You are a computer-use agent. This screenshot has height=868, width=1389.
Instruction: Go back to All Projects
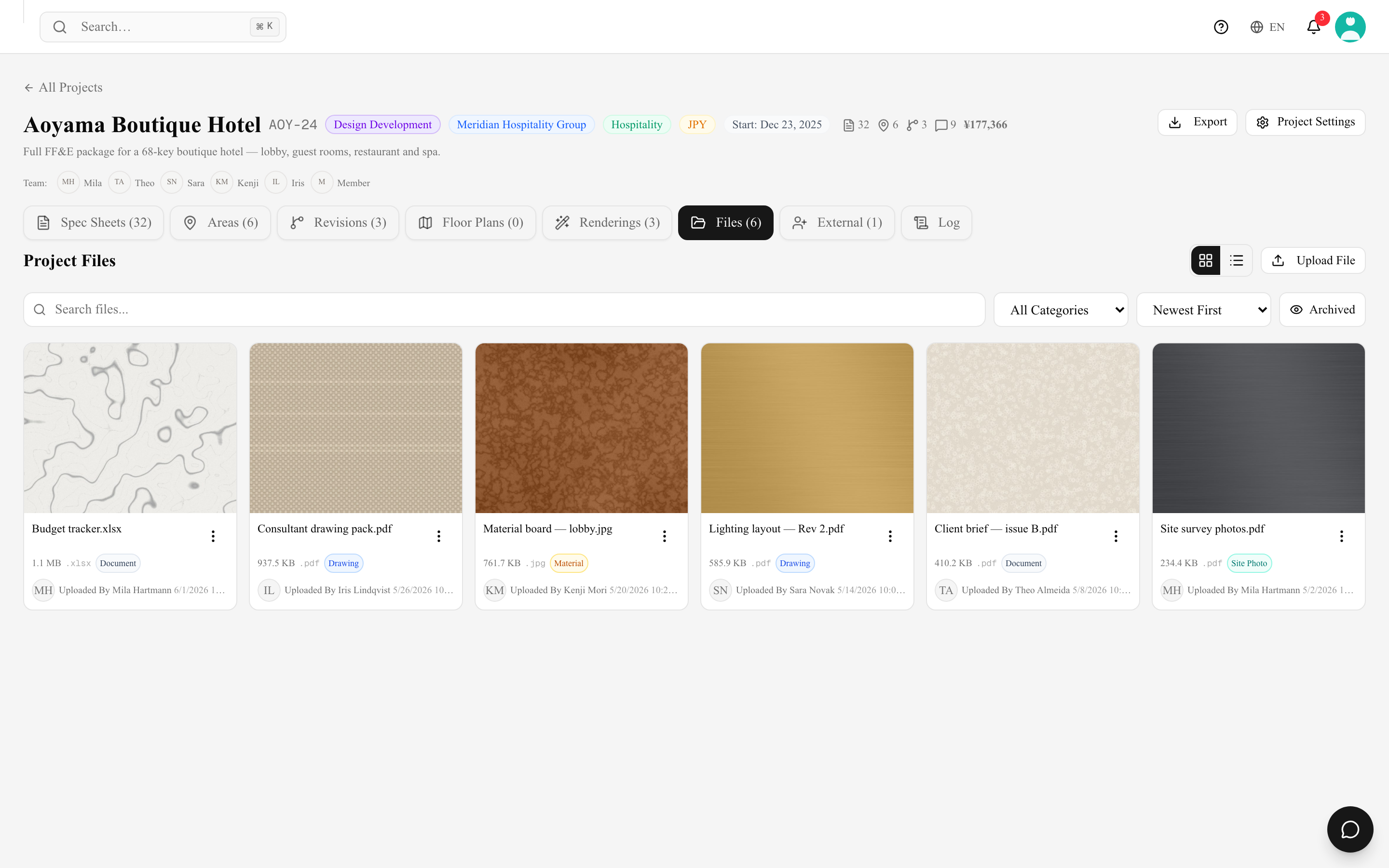click(x=63, y=87)
